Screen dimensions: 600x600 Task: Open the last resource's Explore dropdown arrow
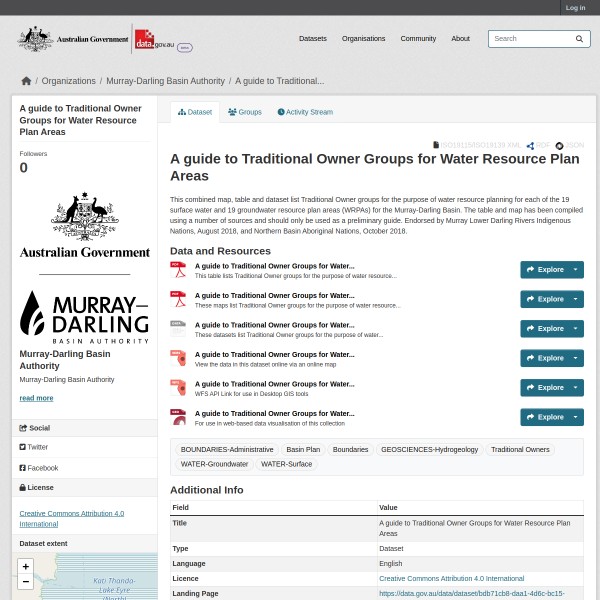[x=575, y=417]
